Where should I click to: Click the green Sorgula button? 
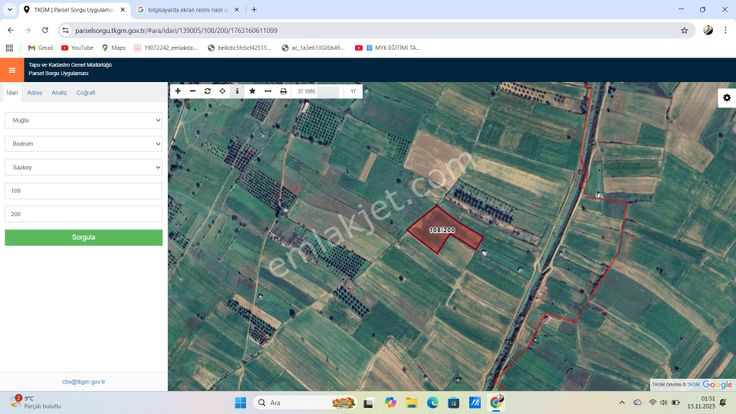point(83,238)
